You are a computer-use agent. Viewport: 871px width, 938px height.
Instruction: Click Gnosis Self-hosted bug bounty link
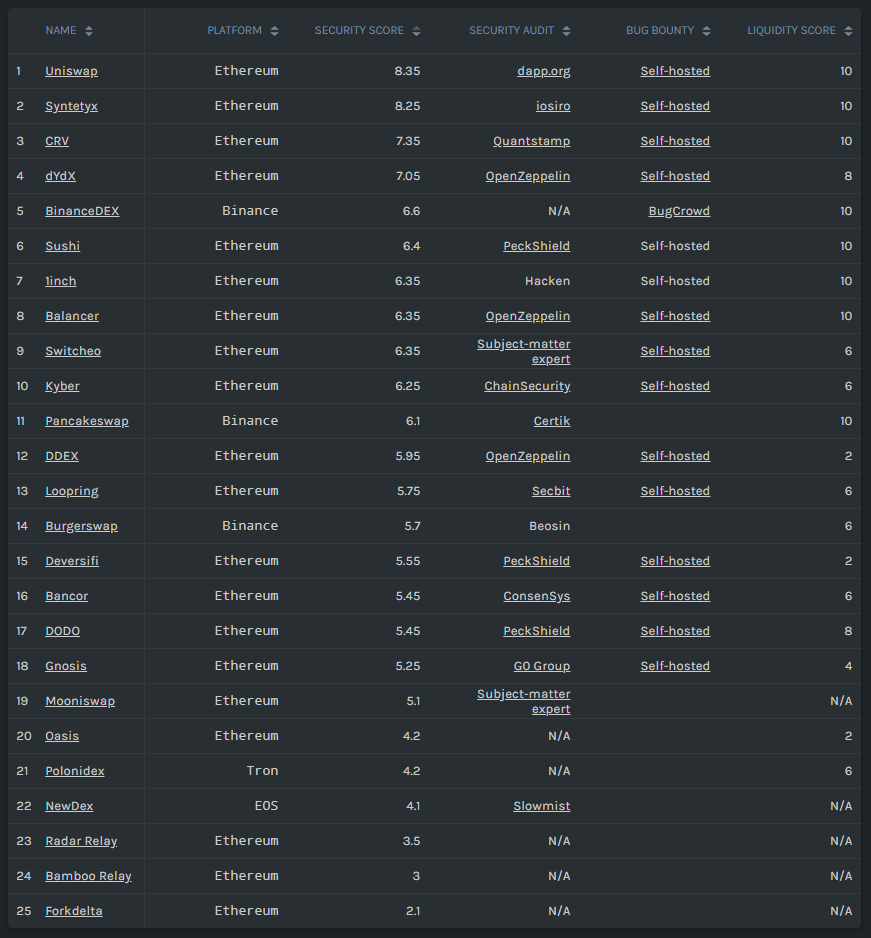pyautogui.click(x=675, y=666)
